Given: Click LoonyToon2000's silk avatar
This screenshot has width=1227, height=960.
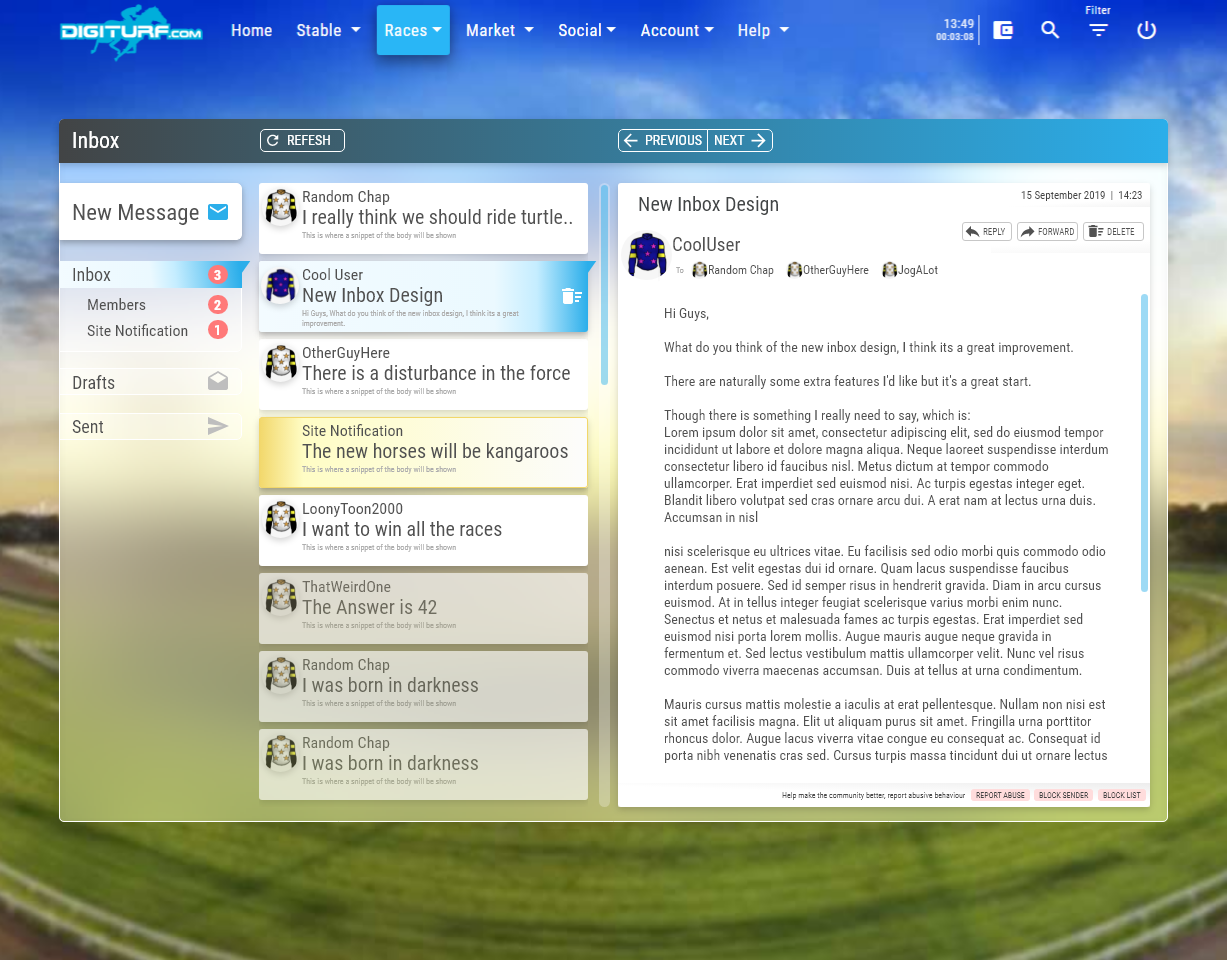Looking at the screenshot, I should (281, 521).
